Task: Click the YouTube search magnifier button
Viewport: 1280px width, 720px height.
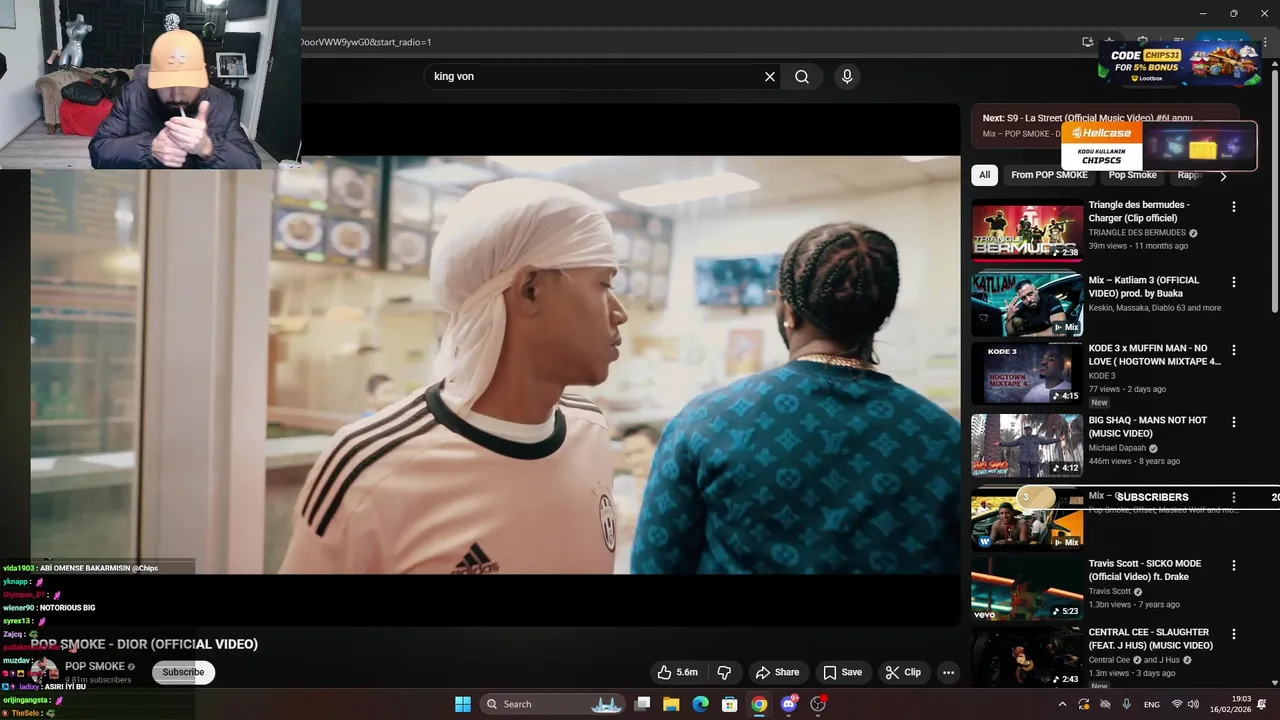Action: click(802, 77)
